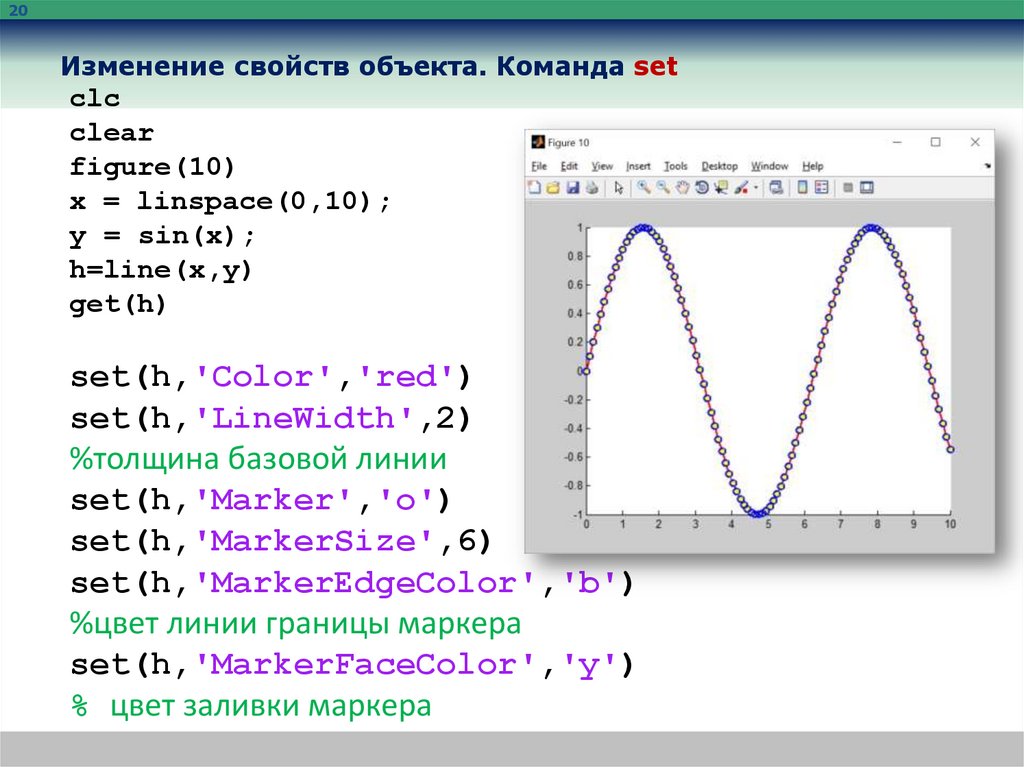Image resolution: width=1024 pixels, height=767 pixels.
Task: Click the Hide Plot Tools icon
Action: 848,188
